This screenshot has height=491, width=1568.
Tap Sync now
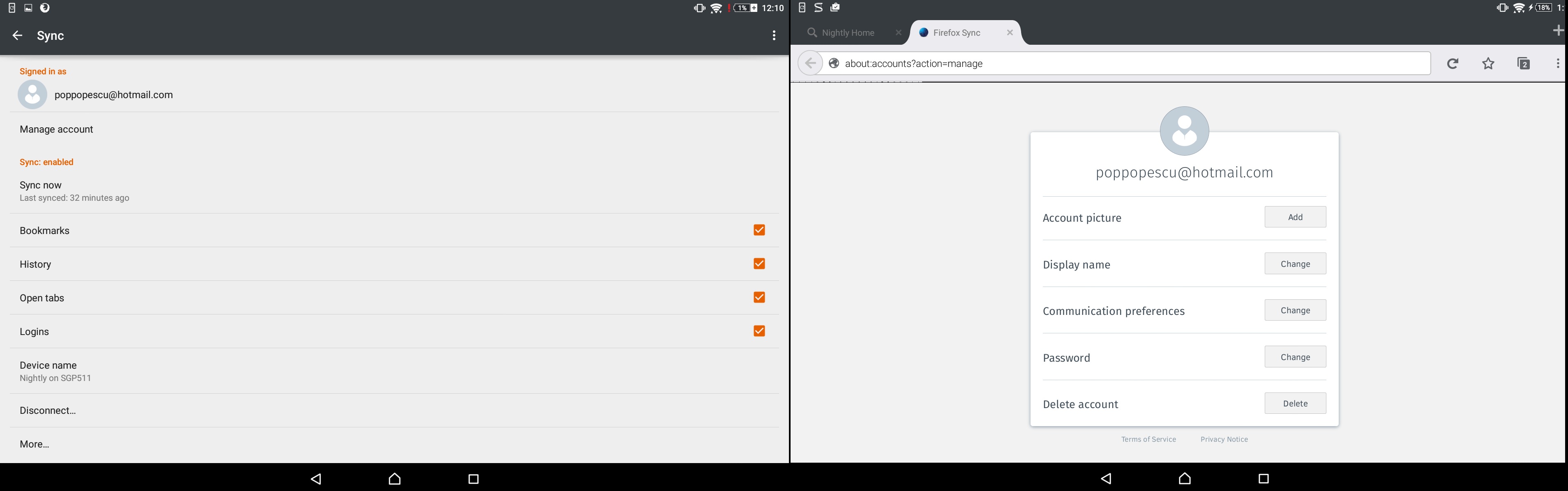point(394,191)
